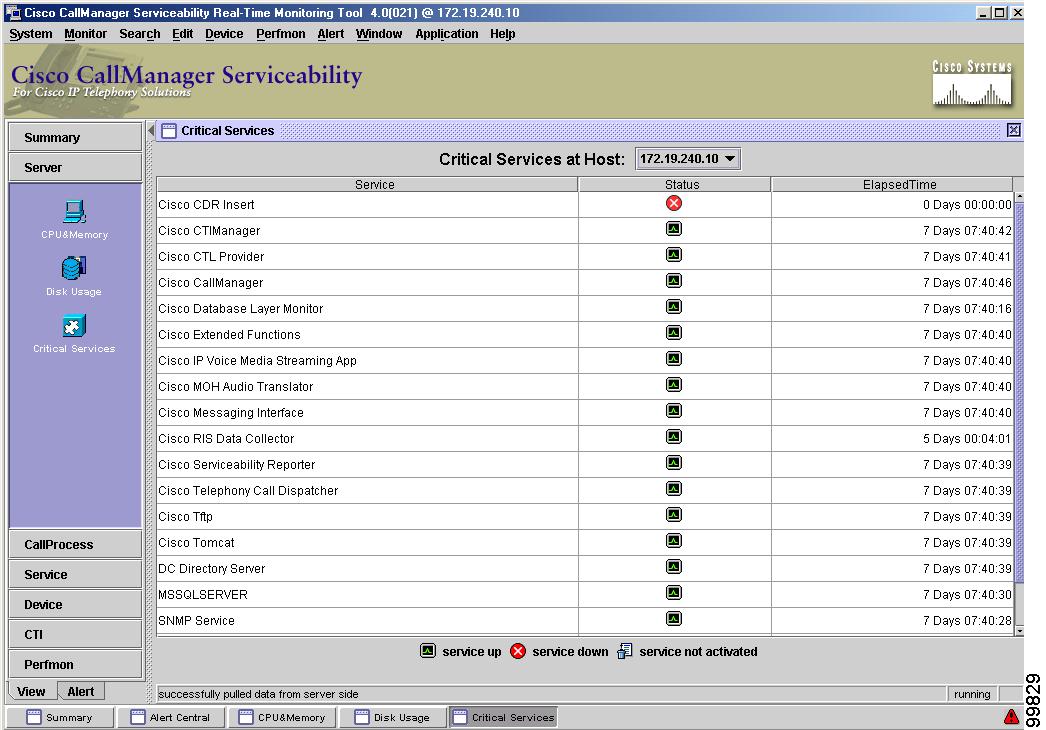Expand the Summary sidebar section

[x=75, y=137]
